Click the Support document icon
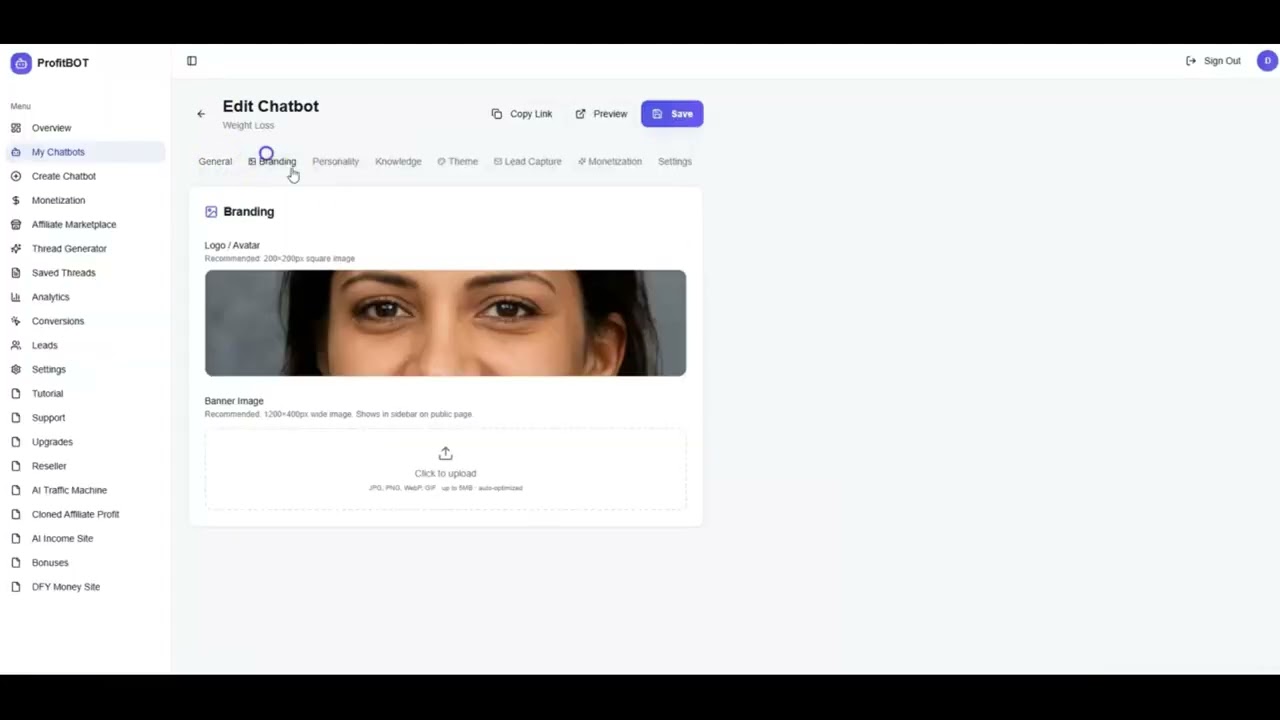This screenshot has width=1280, height=720. point(16,418)
